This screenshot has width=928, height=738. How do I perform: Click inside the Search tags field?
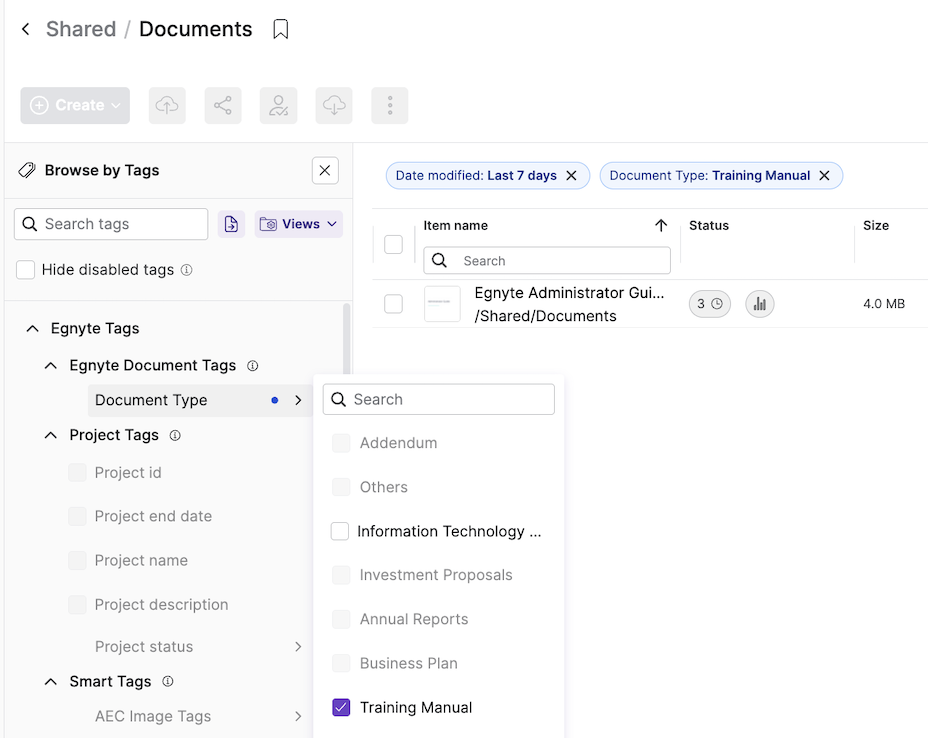[110, 223]
